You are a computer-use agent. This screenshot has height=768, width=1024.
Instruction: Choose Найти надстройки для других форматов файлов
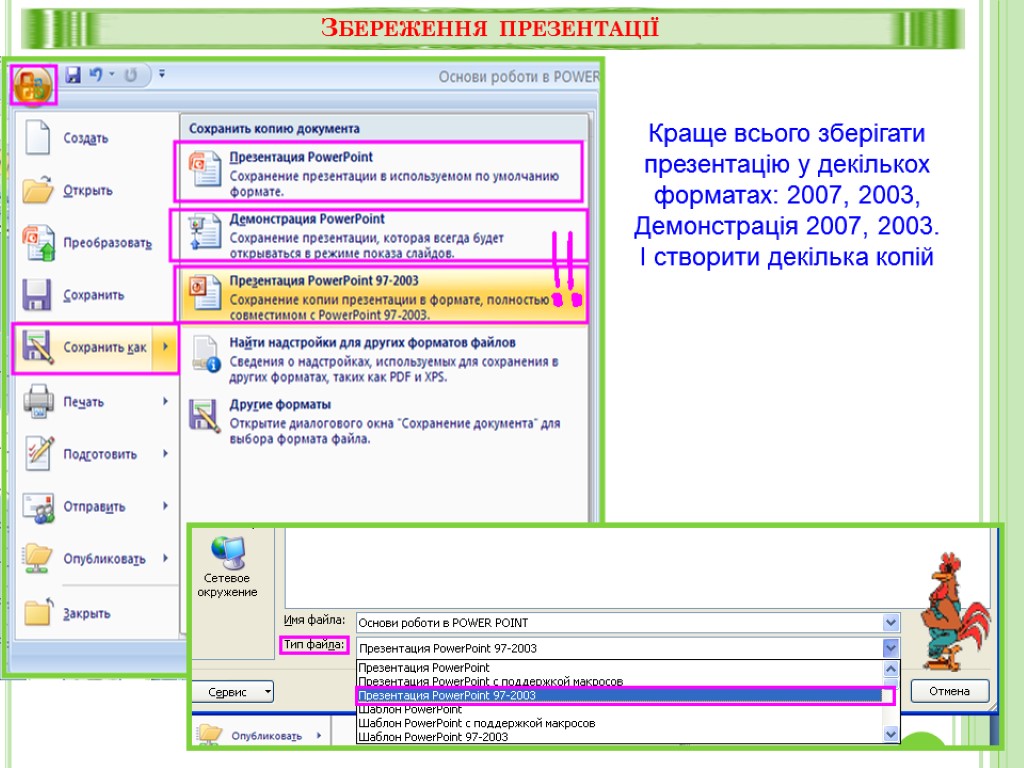click(x=372, y=342)
